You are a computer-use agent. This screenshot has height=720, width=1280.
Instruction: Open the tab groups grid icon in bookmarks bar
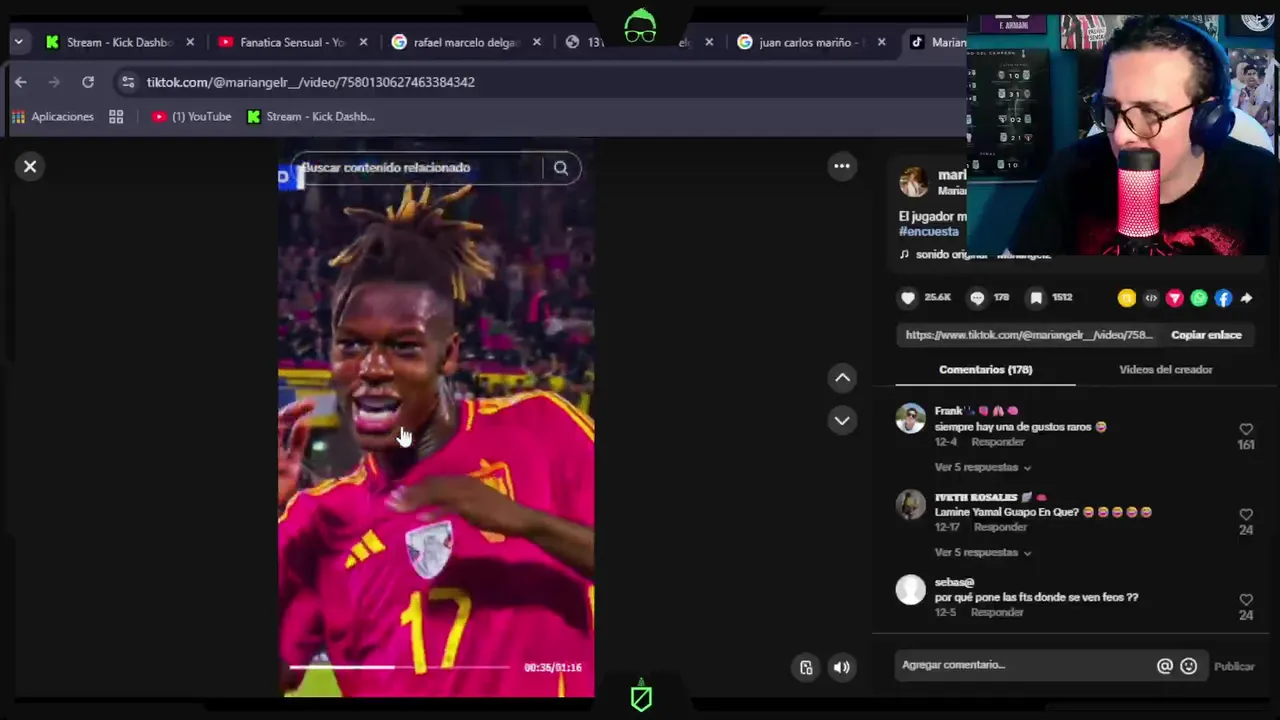pos(116,117)
